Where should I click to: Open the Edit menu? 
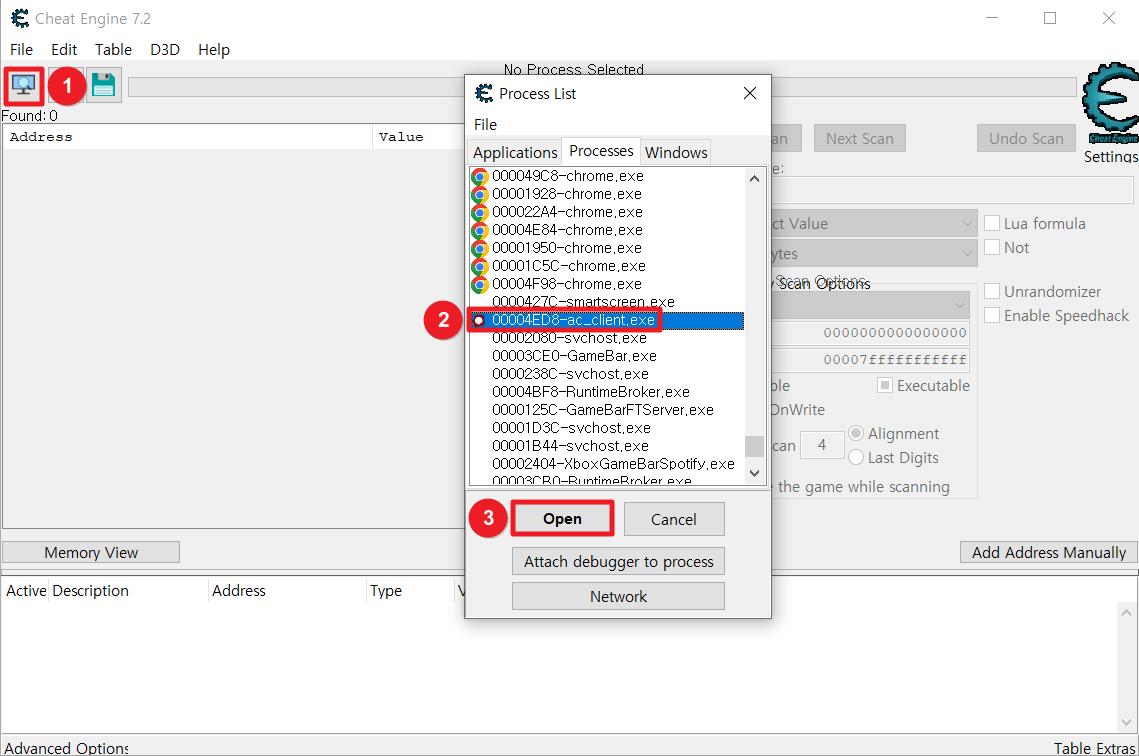pos(64,49)
